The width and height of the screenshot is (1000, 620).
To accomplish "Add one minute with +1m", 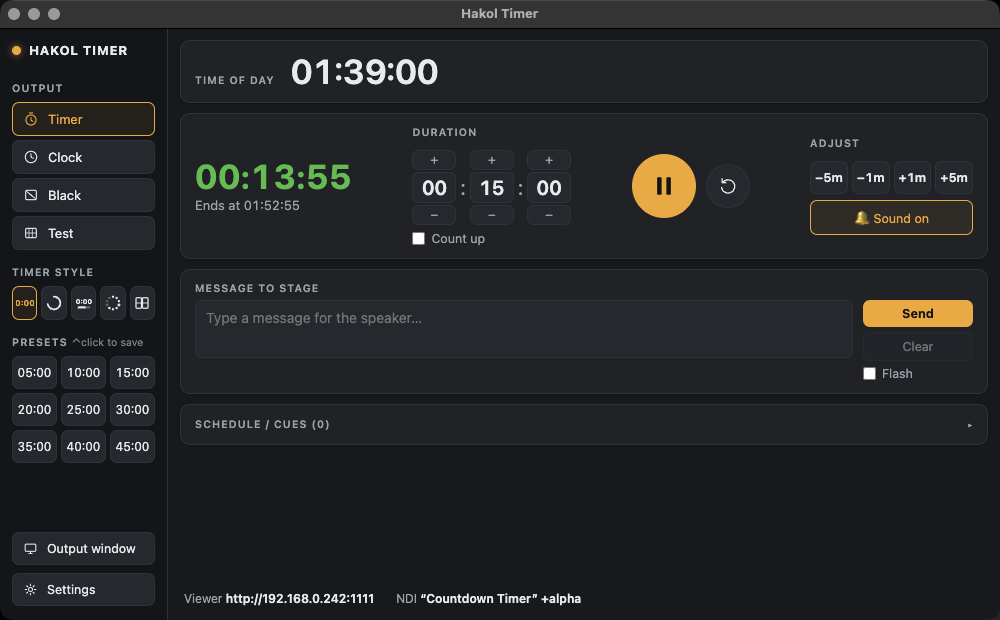I will (912, 178).
